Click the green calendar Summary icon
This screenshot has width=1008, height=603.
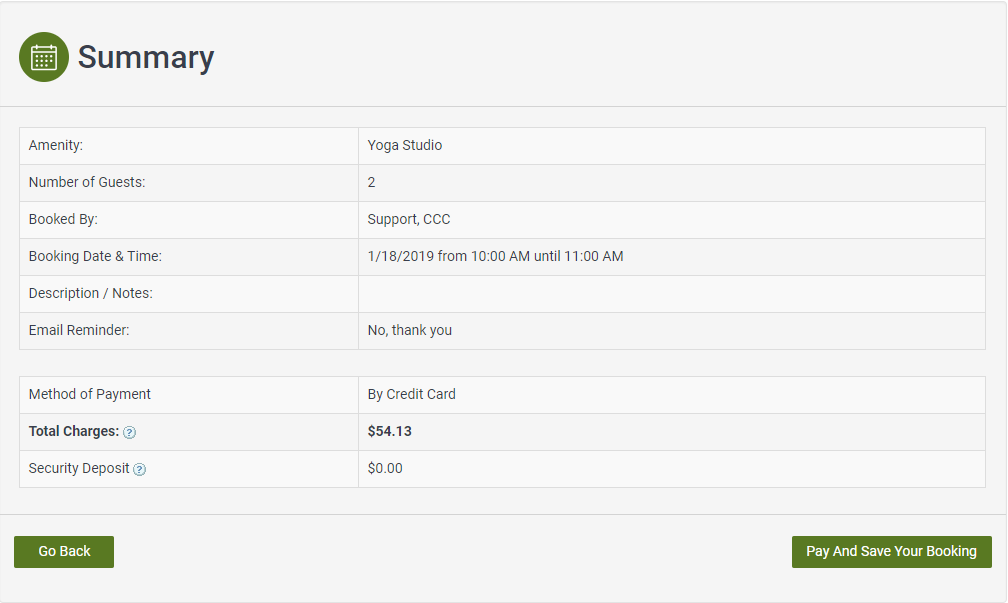44,57
